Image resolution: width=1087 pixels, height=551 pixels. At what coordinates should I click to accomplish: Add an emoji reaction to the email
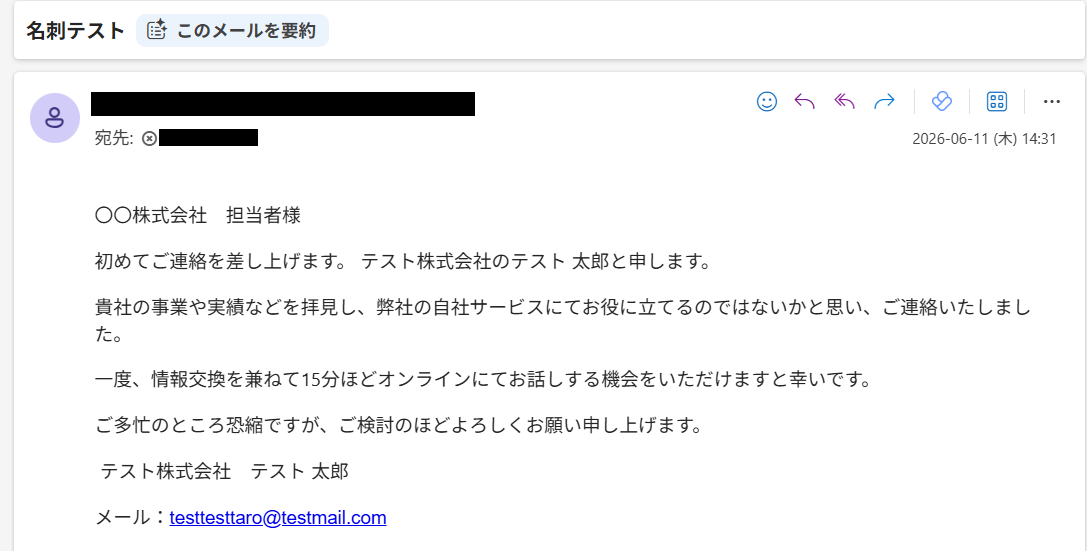(767, 101)
